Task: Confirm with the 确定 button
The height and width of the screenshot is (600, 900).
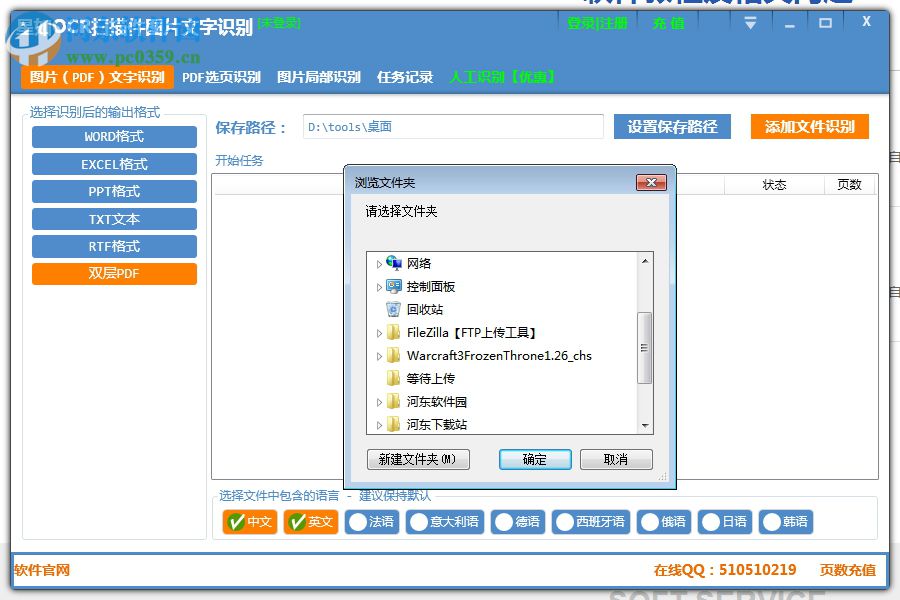Action: tap(535, 459)
